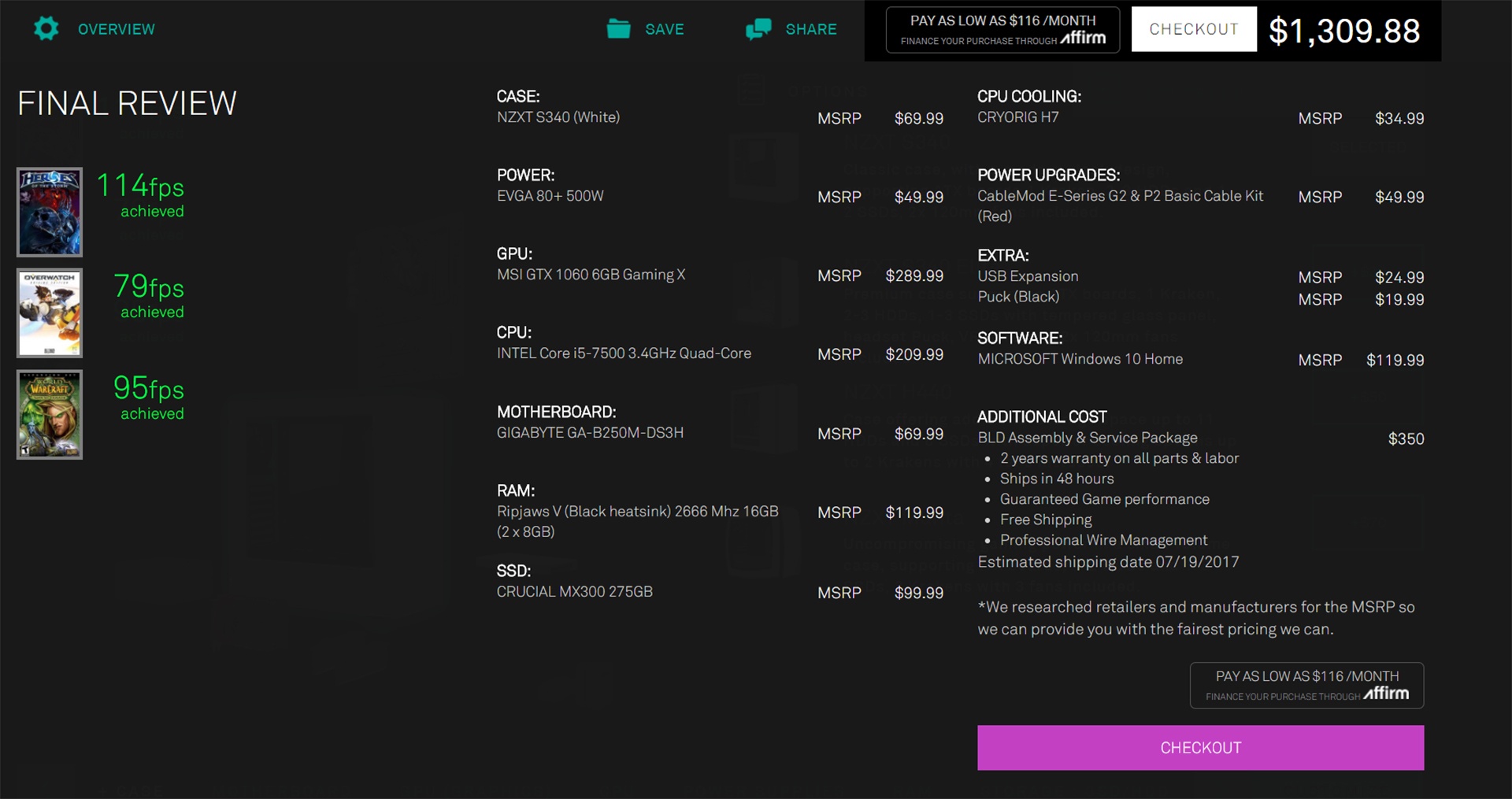1512x799 pixels.
Task: Click the Share chat bubbles icon
Action: tap(758, 29)
